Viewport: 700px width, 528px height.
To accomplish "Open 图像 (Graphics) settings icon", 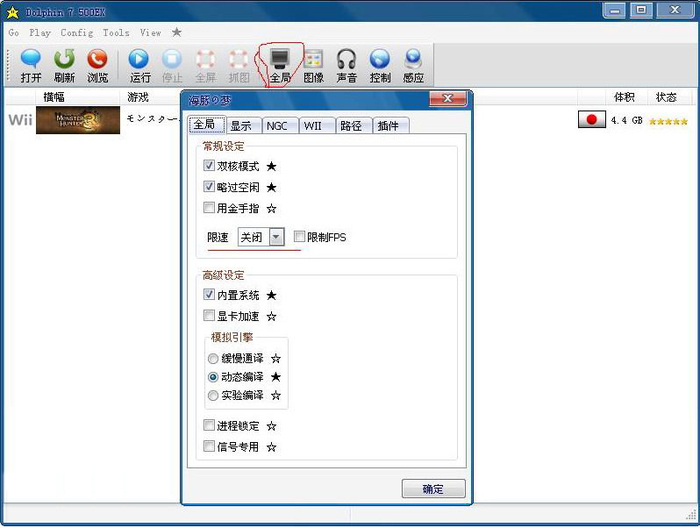I will click(x=313, y=65).
